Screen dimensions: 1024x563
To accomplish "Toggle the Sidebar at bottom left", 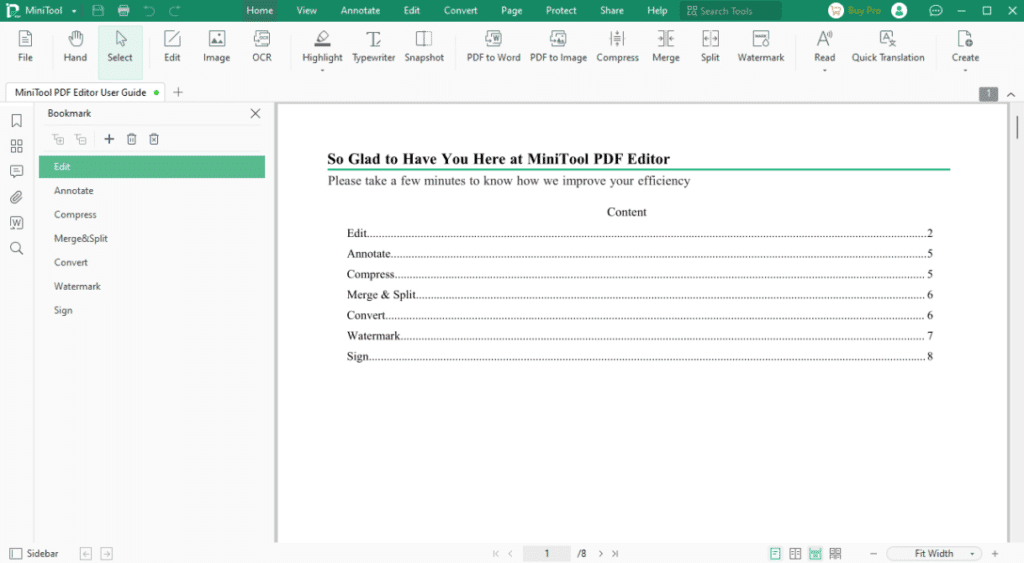I will tap(34, 553).
